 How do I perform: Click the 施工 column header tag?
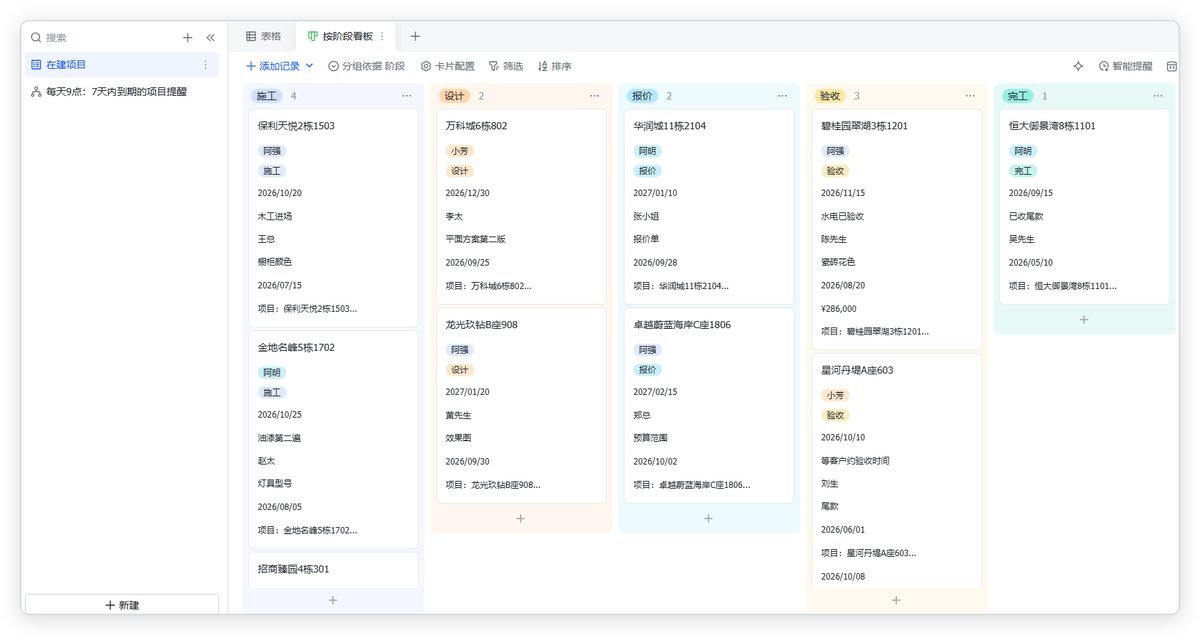tap(266, 96)
